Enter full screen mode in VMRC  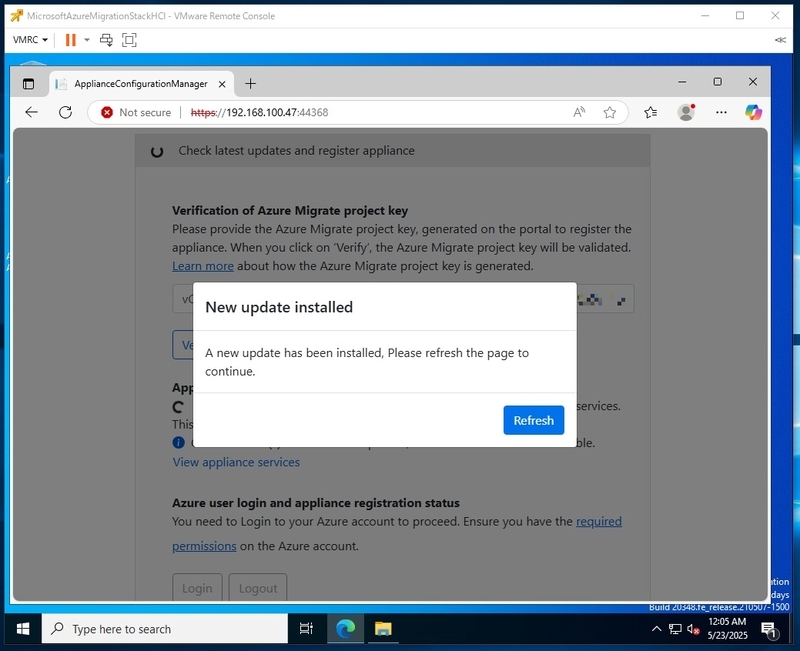tap(129, 40)
